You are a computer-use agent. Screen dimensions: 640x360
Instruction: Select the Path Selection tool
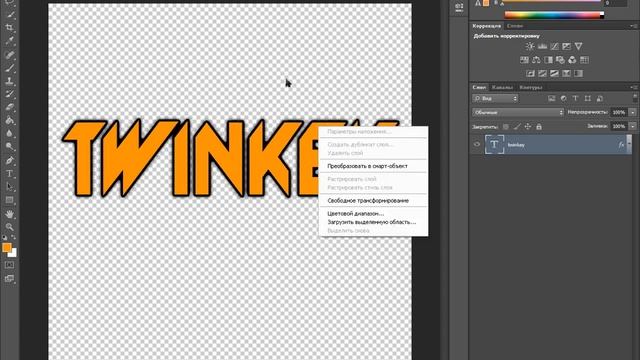(9, 187)
